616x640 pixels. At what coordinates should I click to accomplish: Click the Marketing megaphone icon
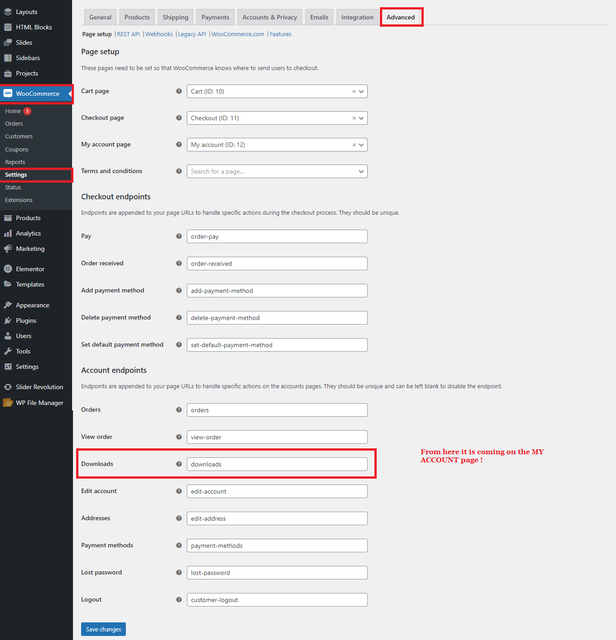click(8, 249)
